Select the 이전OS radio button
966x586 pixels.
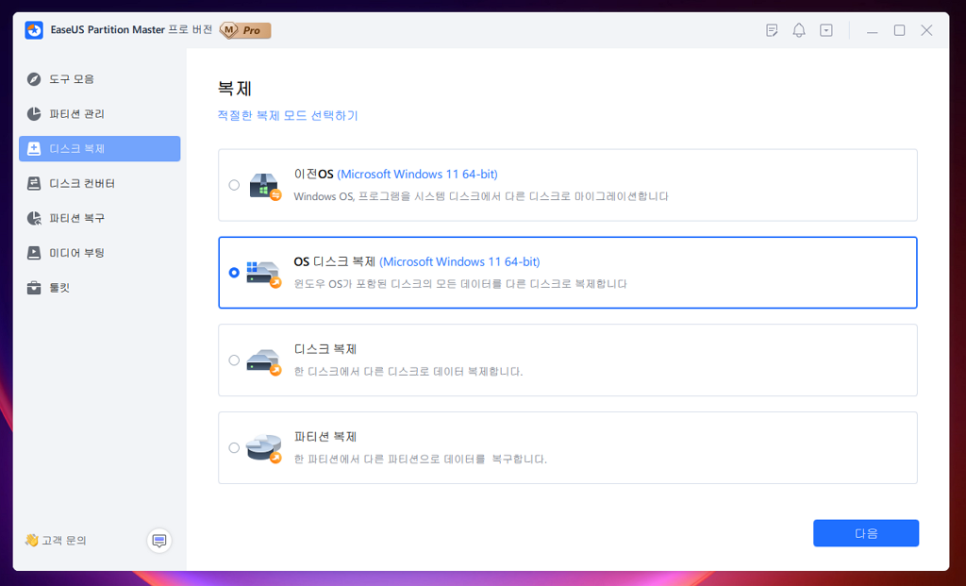pos(234,185)
